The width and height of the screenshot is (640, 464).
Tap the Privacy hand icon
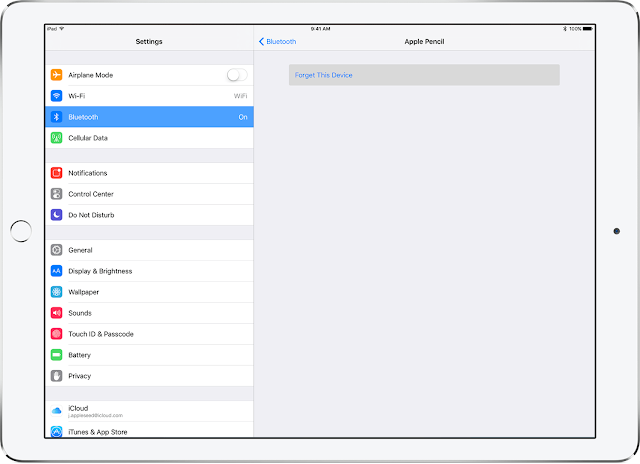pyautogui.click(x=56, y=376)
